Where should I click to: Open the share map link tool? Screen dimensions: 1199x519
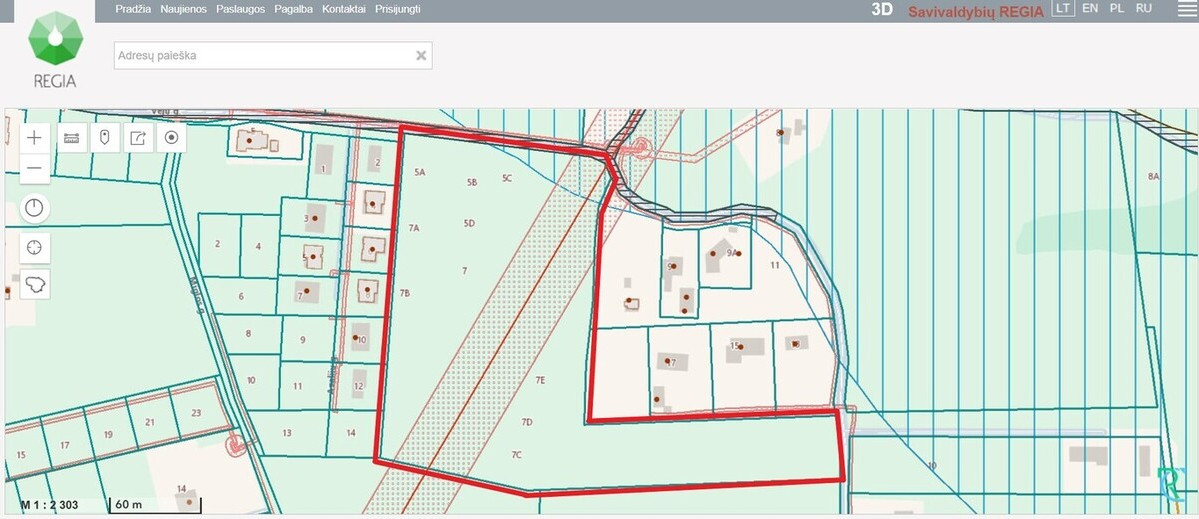point(138,138)
